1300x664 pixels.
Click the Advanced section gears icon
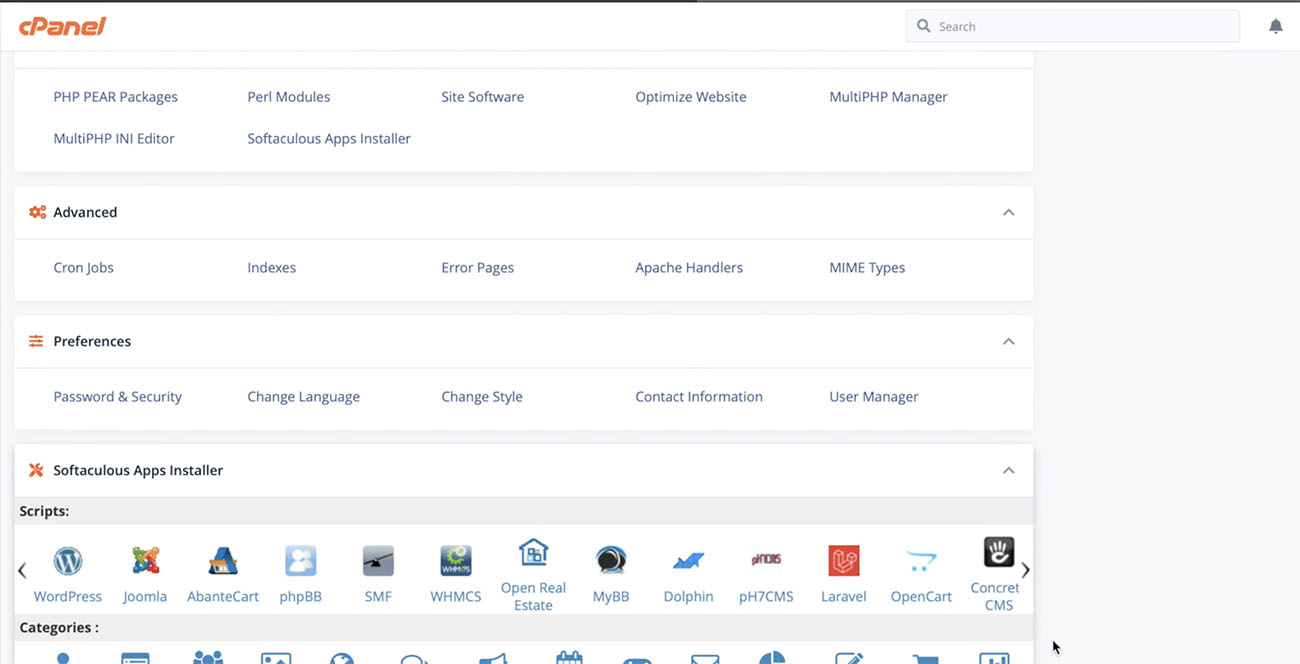(x=37, y=212)
